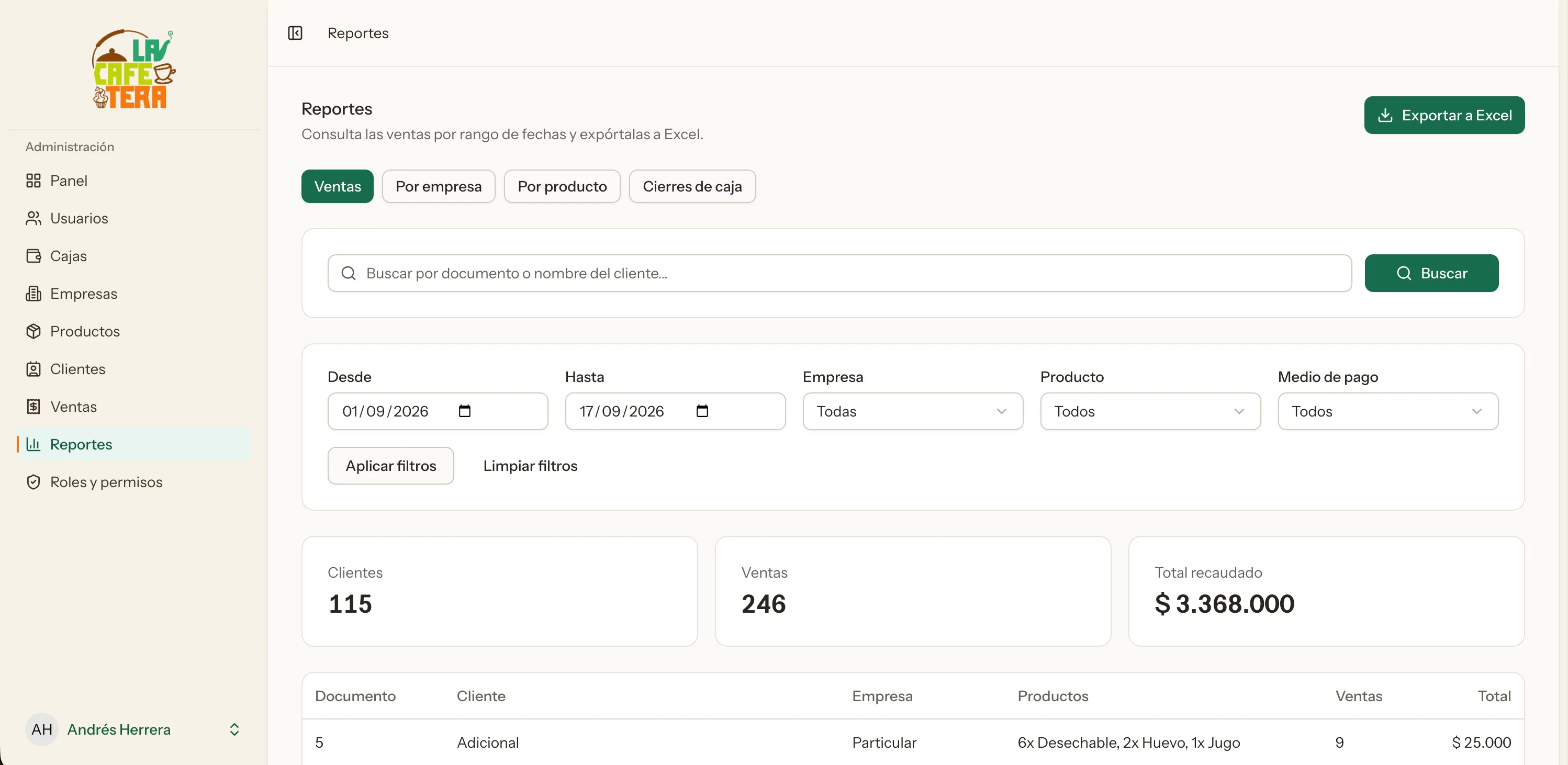Click the Total recaudado value $ 3.368.000

[1224, 604]
